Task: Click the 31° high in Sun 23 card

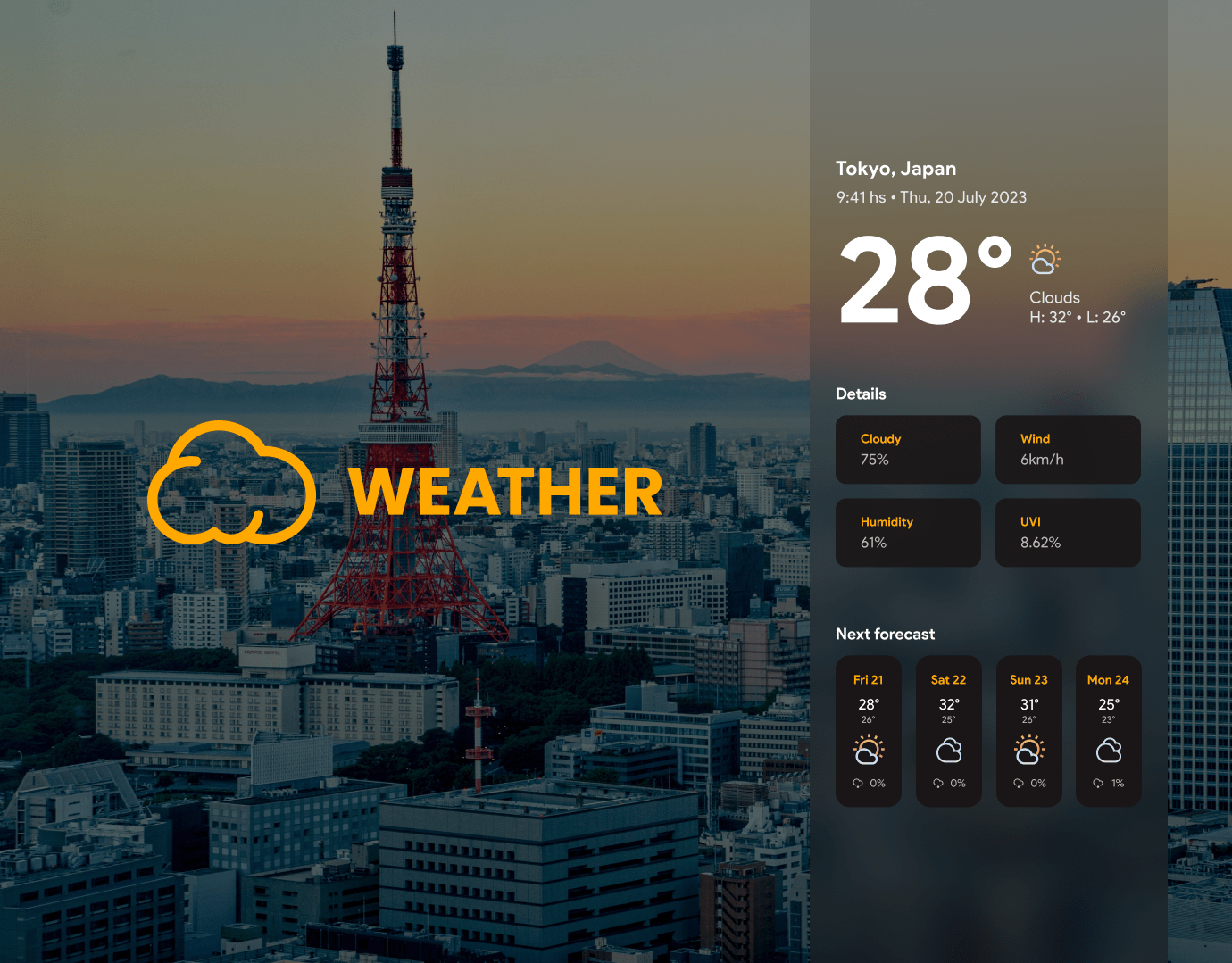Action: [x=1029, y=704]
